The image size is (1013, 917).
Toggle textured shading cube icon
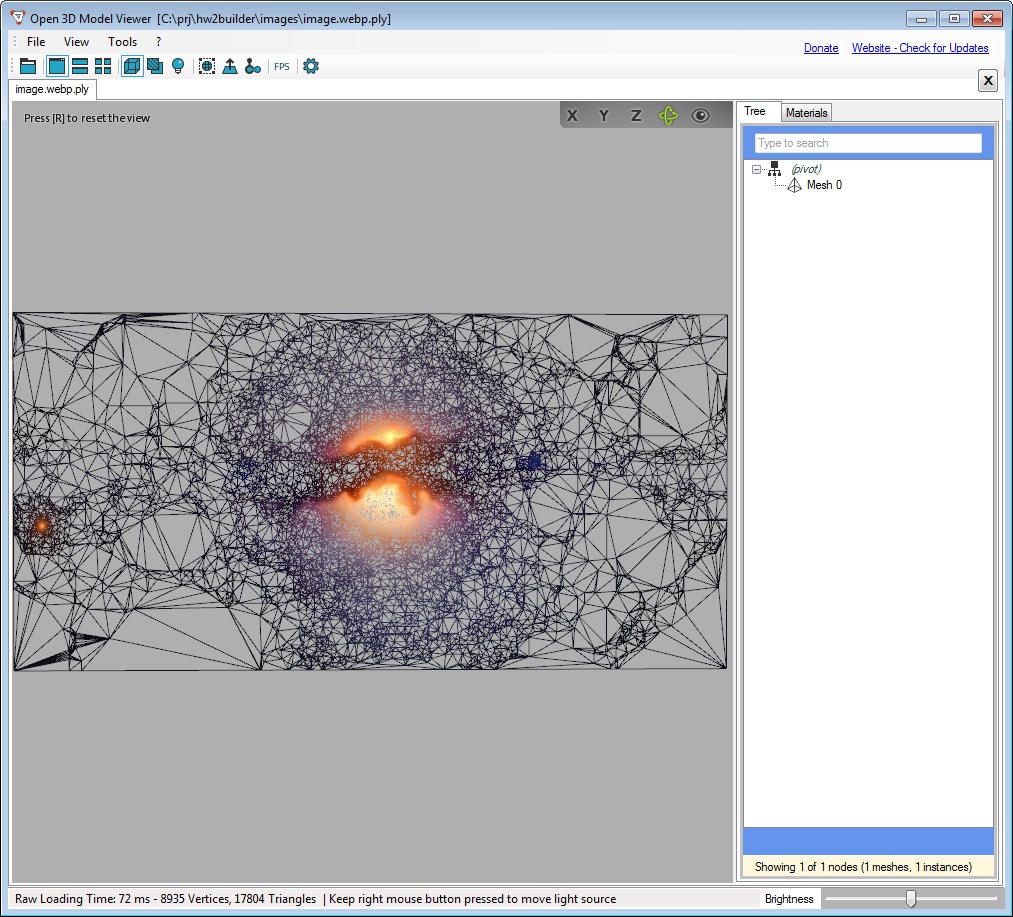[155, 66]
